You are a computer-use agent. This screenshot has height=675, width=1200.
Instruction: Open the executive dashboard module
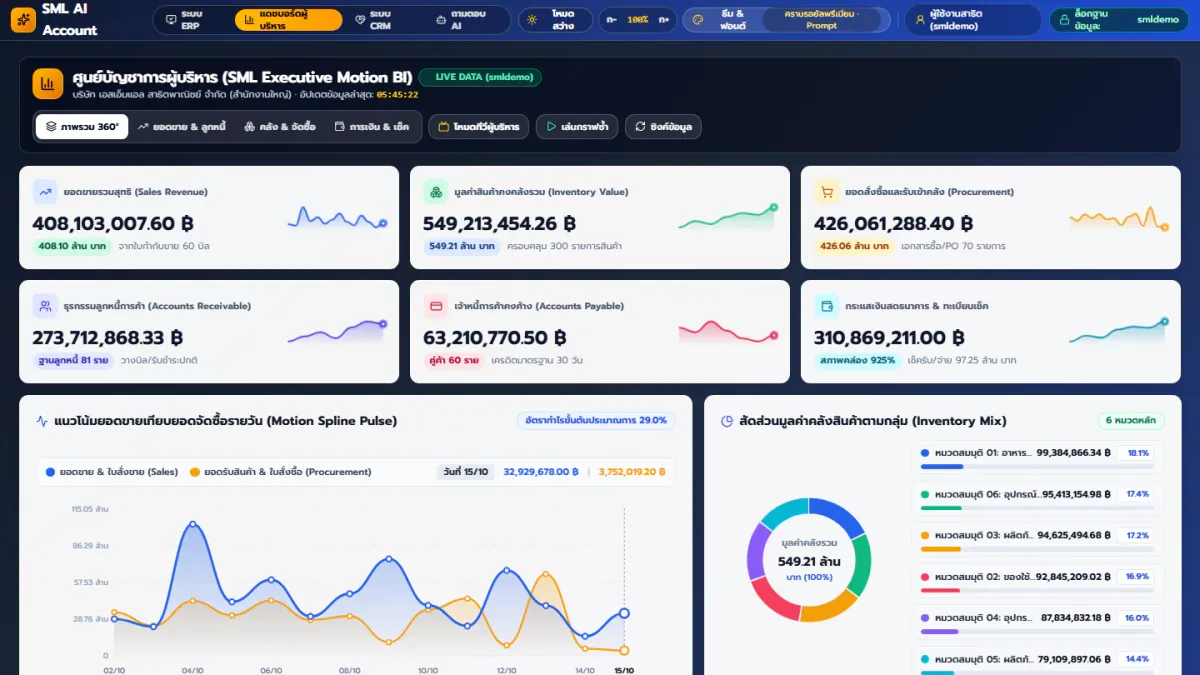click(x=288, y=20)
